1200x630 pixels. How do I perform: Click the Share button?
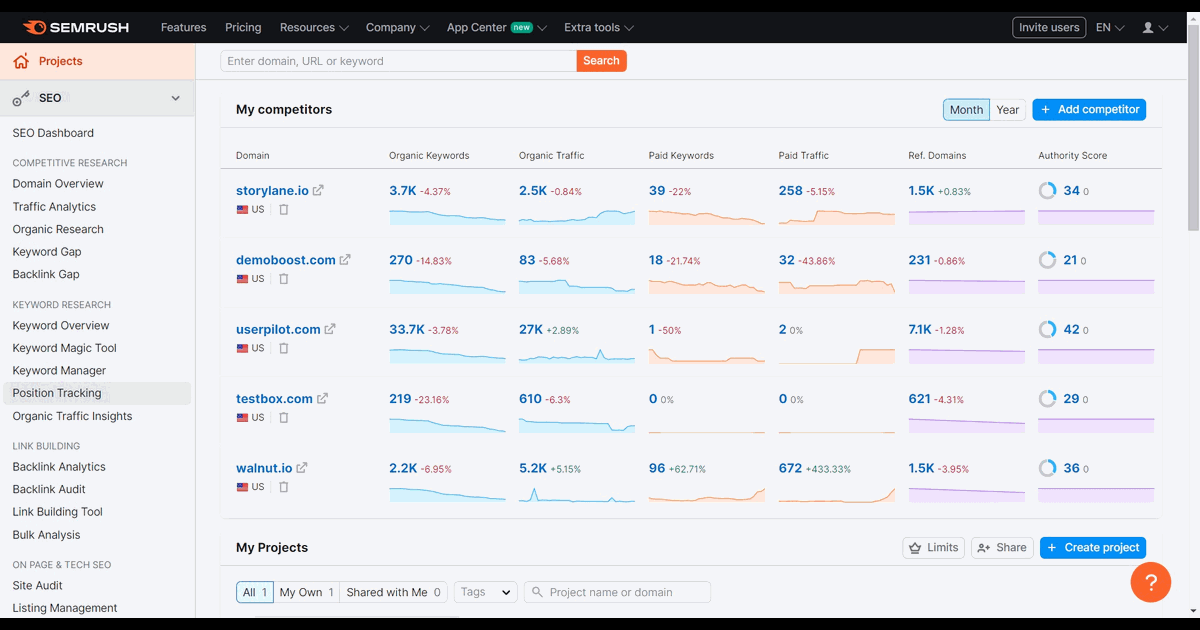(x=1002, y=548)
